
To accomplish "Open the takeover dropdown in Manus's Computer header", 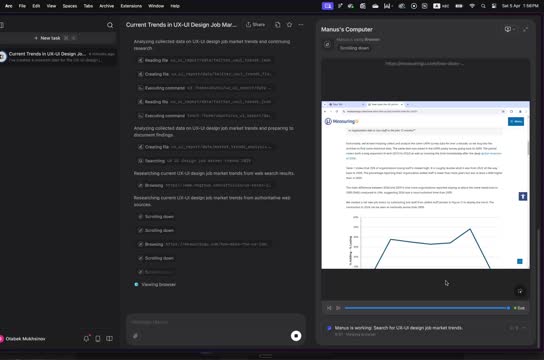I will (509, 29).
